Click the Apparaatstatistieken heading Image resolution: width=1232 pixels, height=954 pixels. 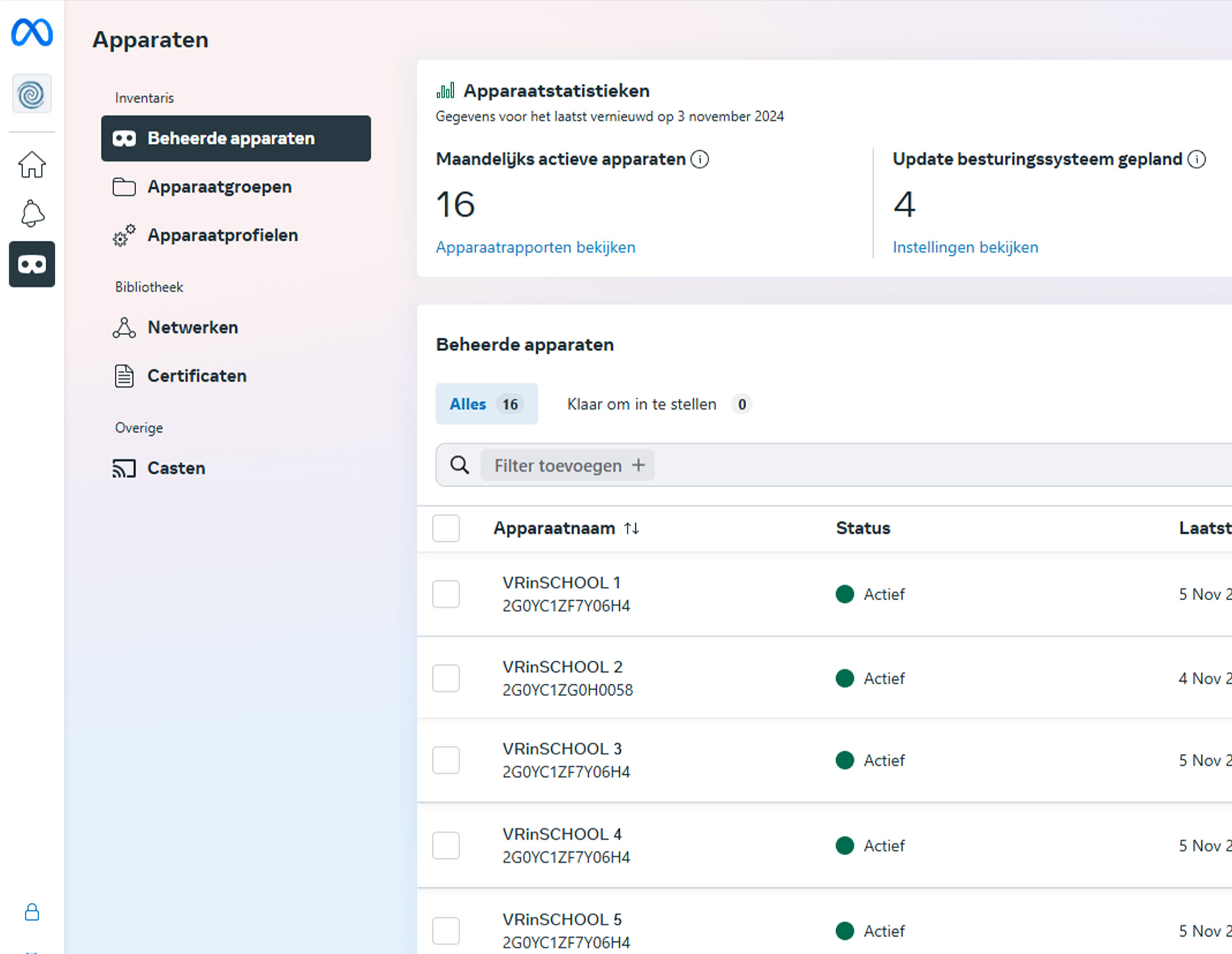(556, 91)
